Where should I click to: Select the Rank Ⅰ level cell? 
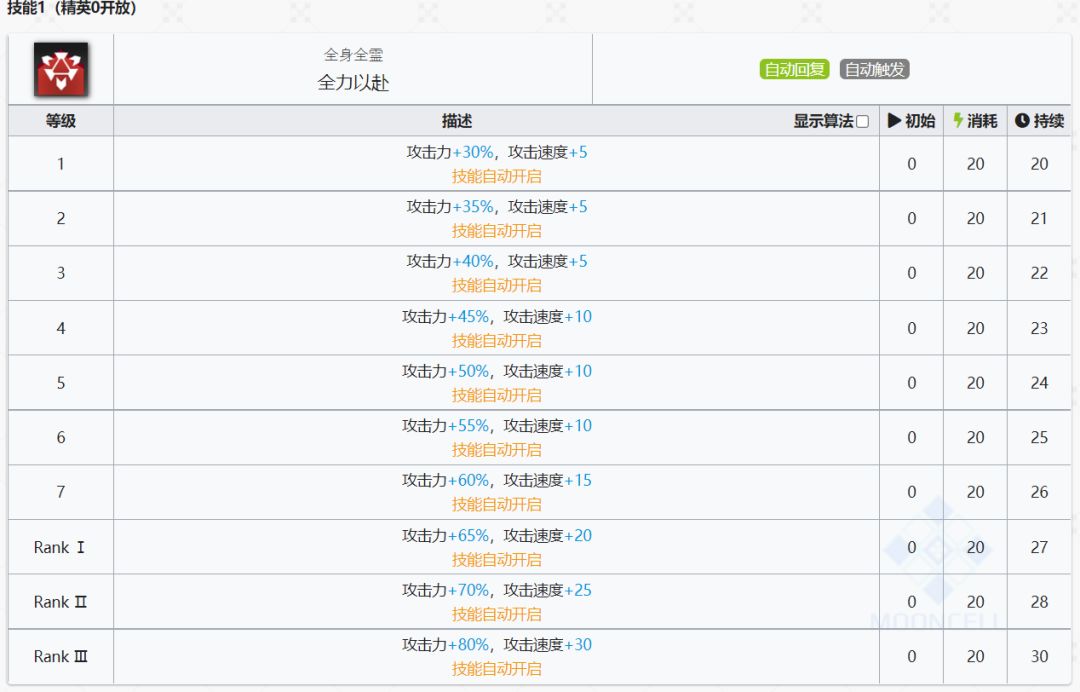point(61,547)
